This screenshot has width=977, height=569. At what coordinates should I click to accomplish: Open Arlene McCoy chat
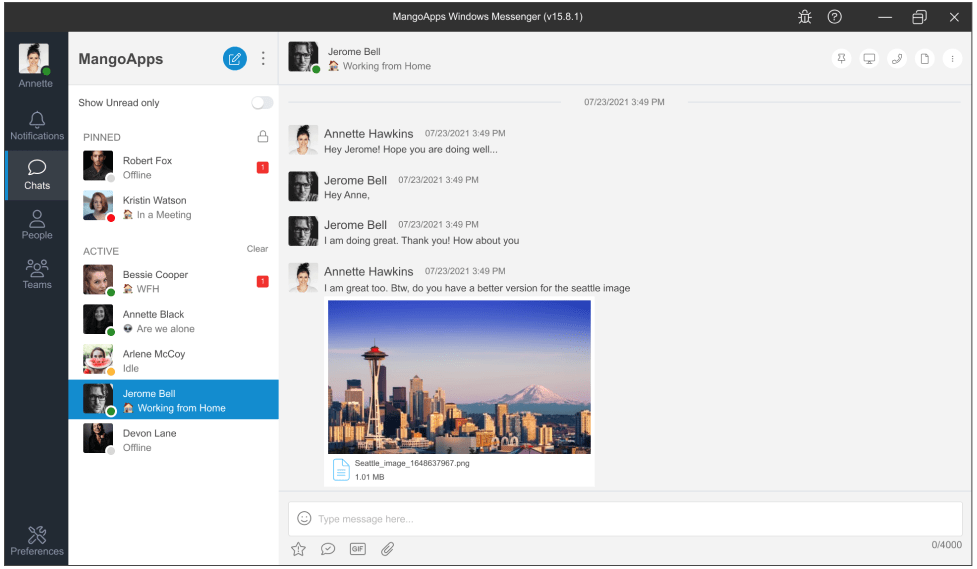tap(174, 360)
